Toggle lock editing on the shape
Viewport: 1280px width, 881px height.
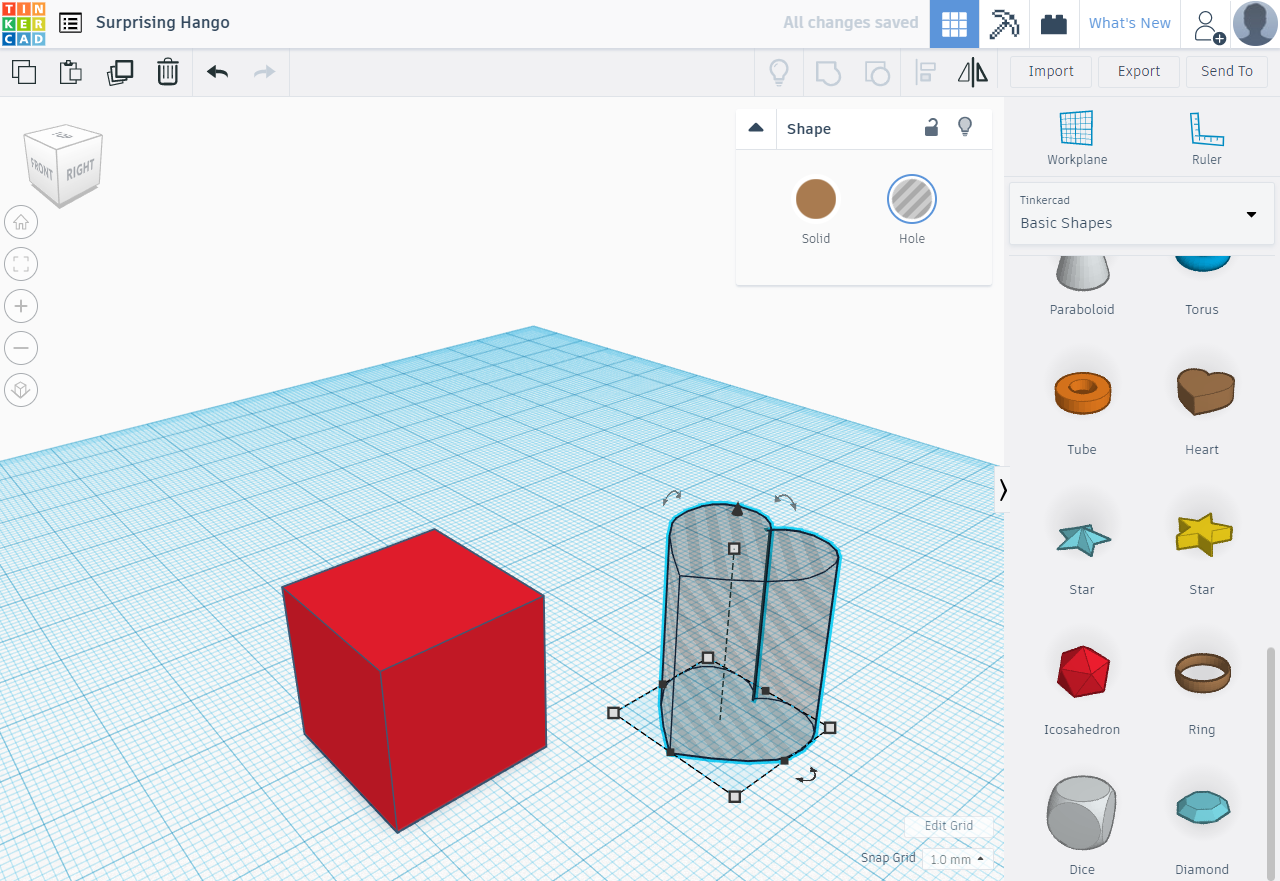point(931,127)
